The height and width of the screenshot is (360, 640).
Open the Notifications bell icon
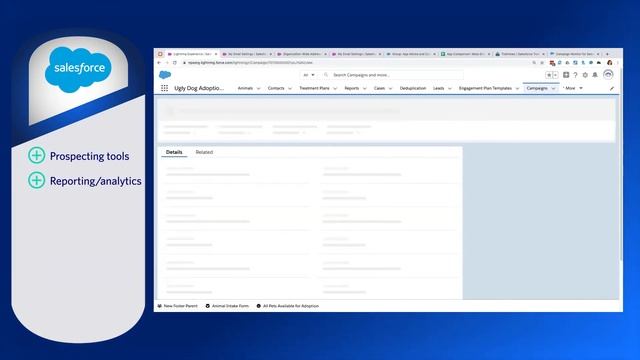pos(595,75)
